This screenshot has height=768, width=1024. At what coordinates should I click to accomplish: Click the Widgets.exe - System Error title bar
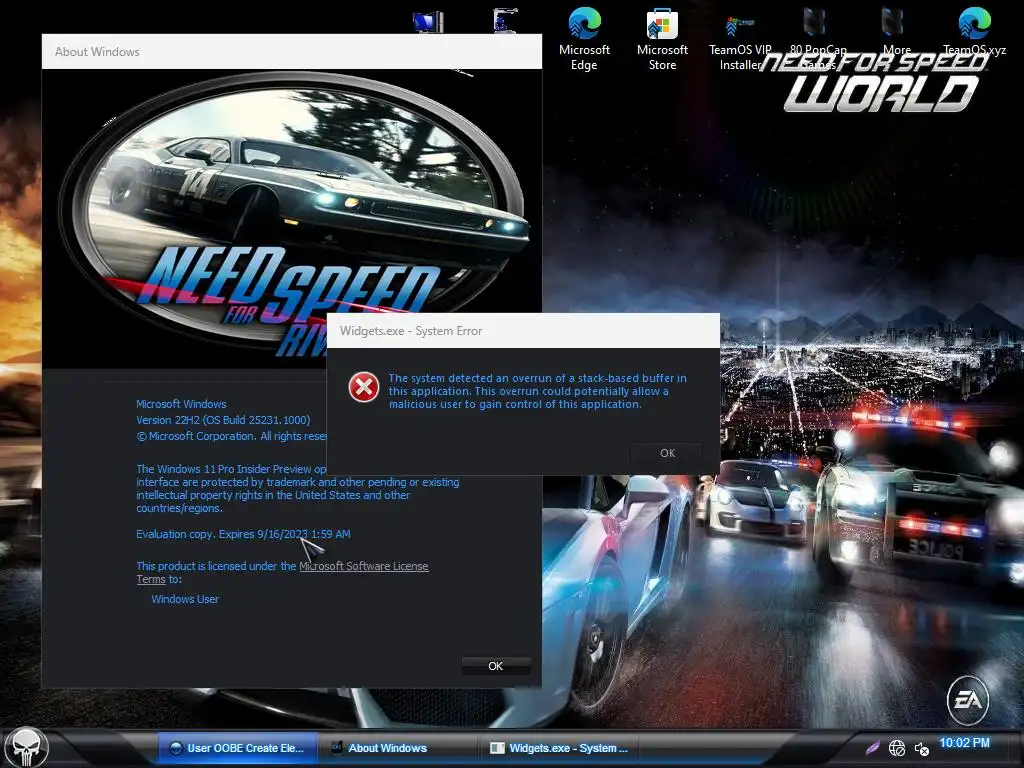click(523, 330)
